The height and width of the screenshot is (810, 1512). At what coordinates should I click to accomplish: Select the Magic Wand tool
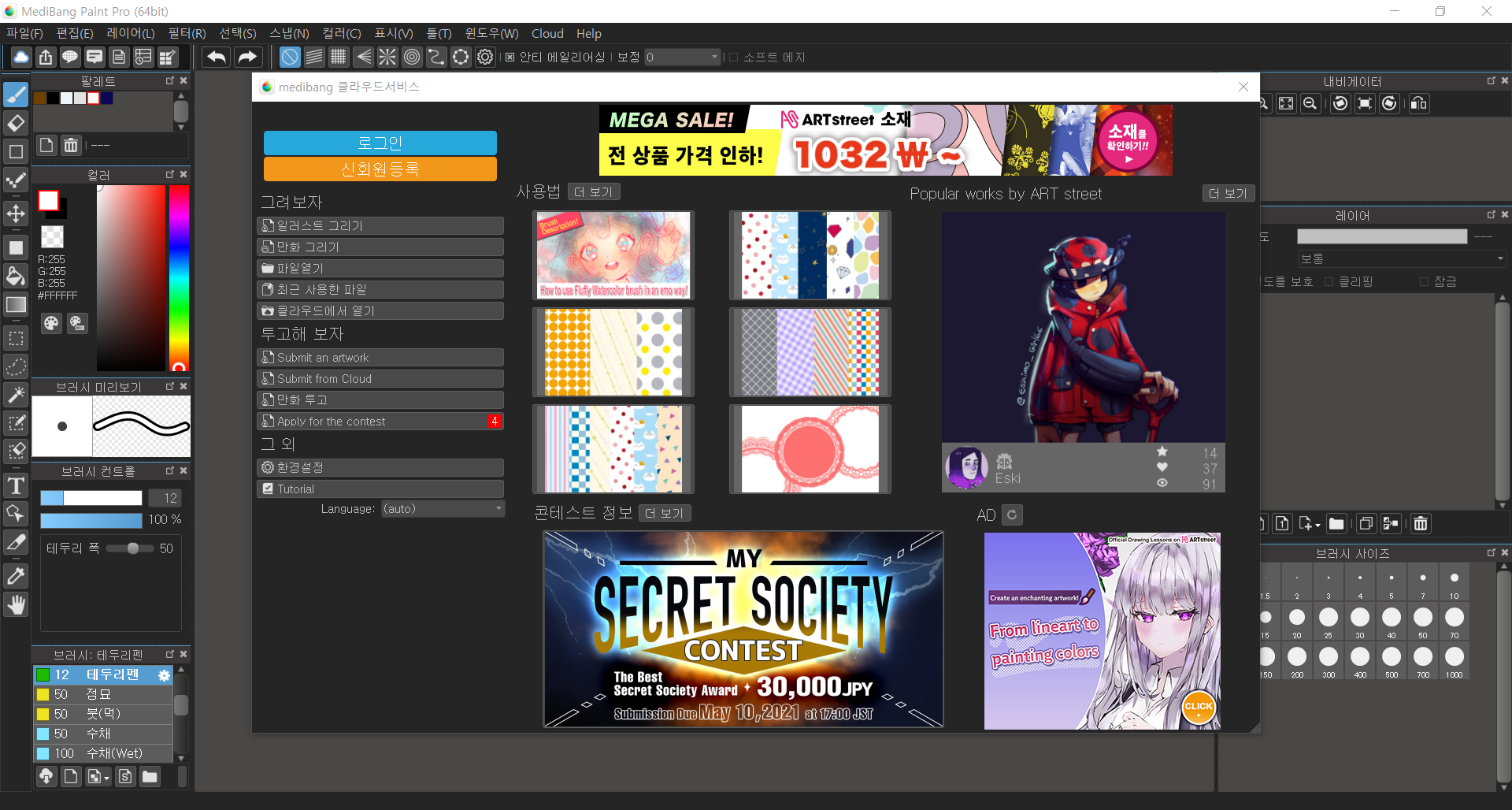16,395
